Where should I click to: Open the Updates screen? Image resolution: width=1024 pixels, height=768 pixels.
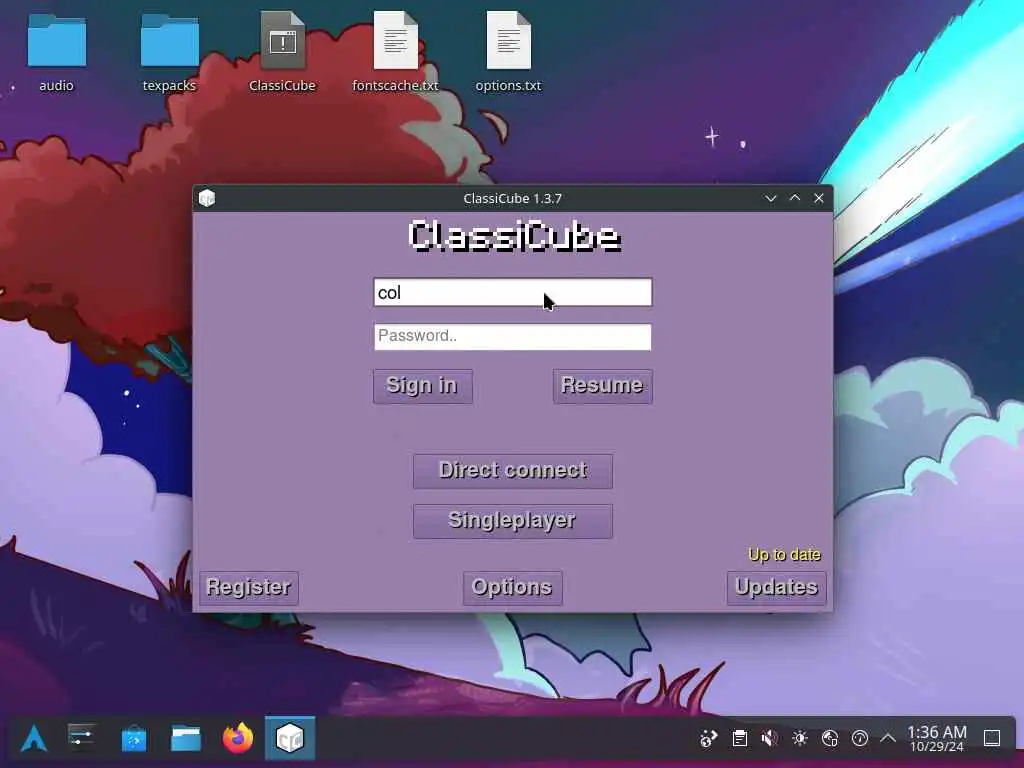(776, 588)
